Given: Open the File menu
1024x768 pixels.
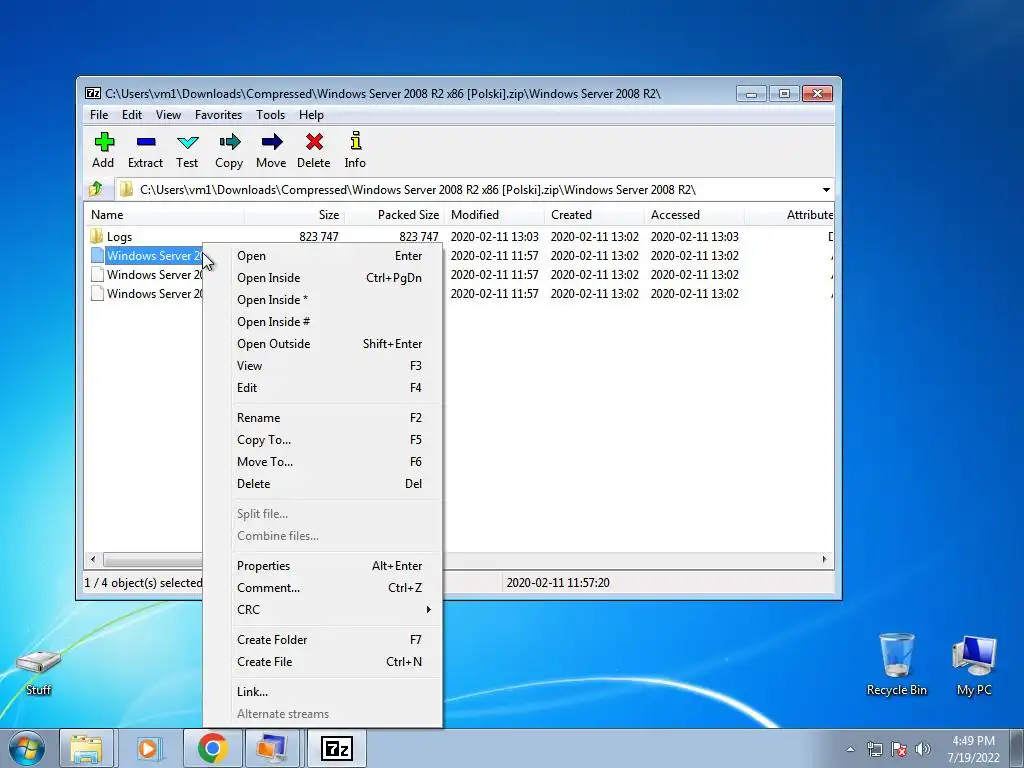Looking at the screenshot, I should 99,115.
